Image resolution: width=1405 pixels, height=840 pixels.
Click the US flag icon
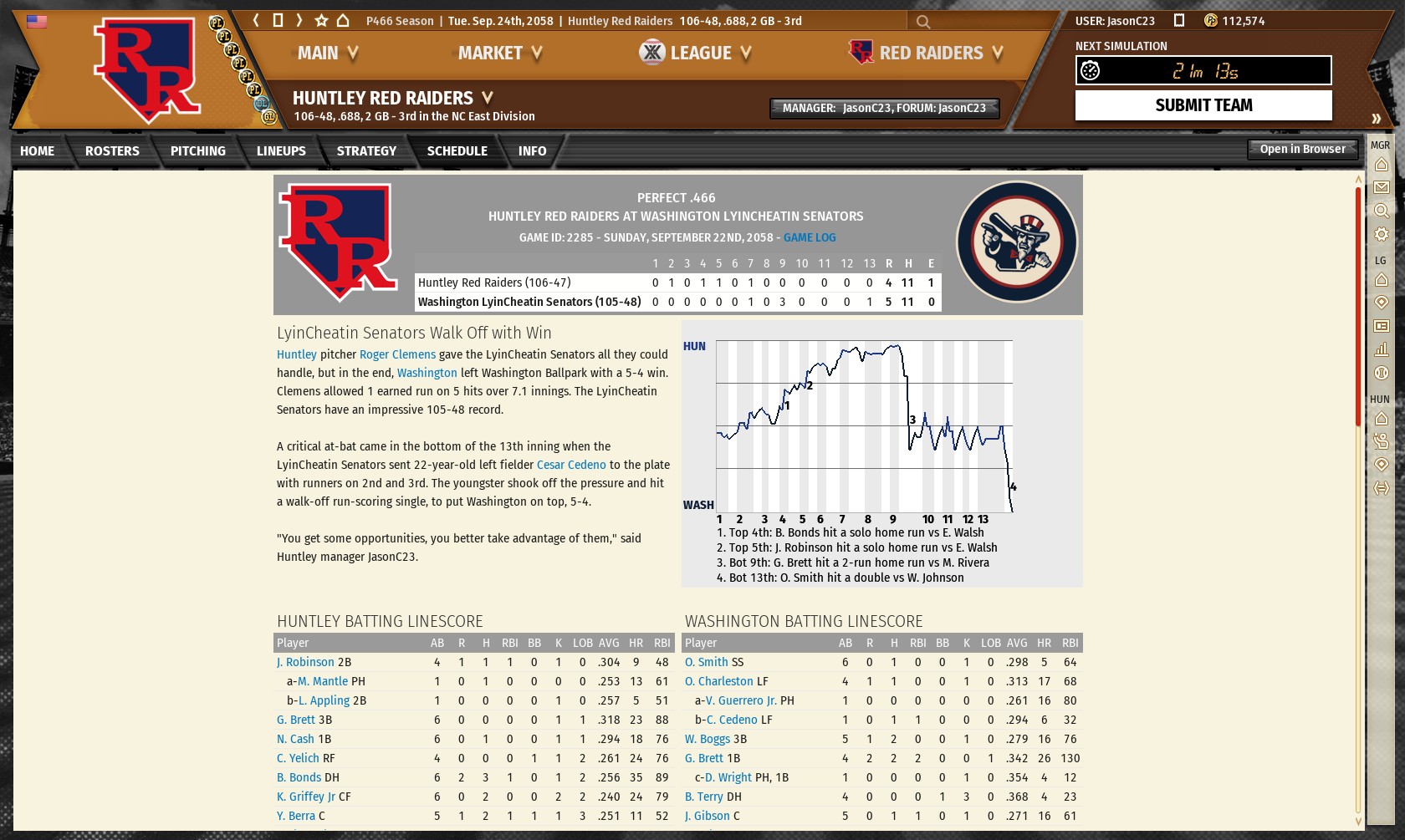(x=37, y=22)
